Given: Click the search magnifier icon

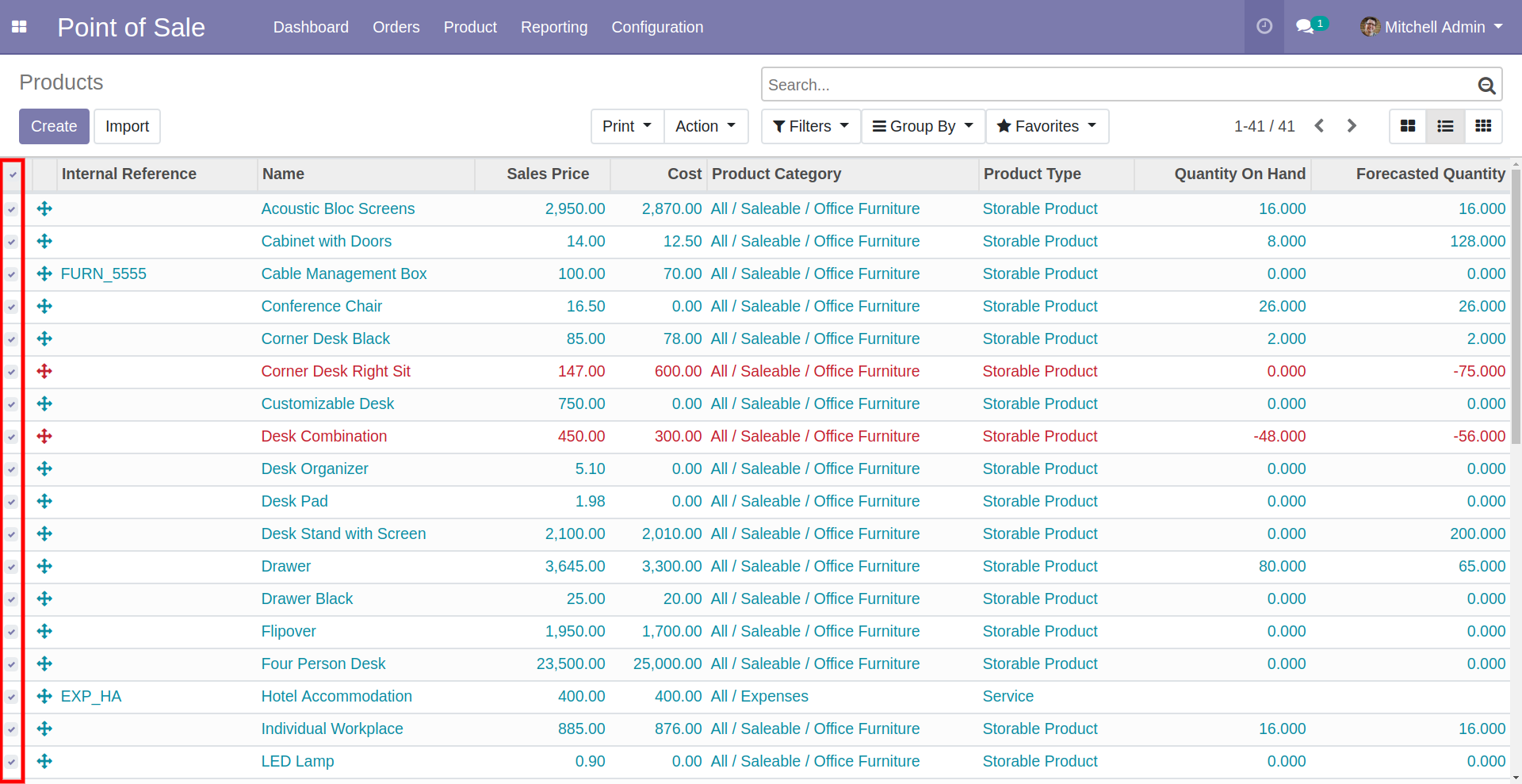Looking at the screenshot, I should coord(1486,85).
